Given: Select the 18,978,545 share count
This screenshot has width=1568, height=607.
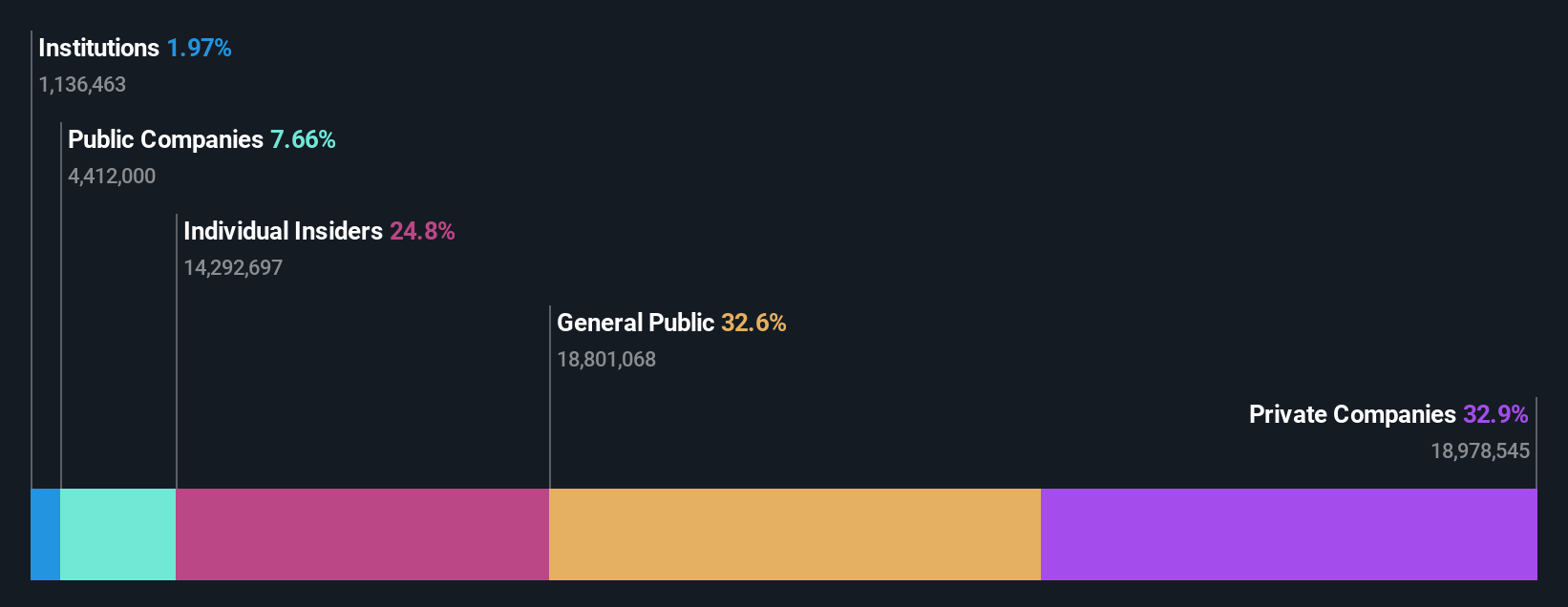Looking at the screenshot, I should click(x=1480, y=451).
